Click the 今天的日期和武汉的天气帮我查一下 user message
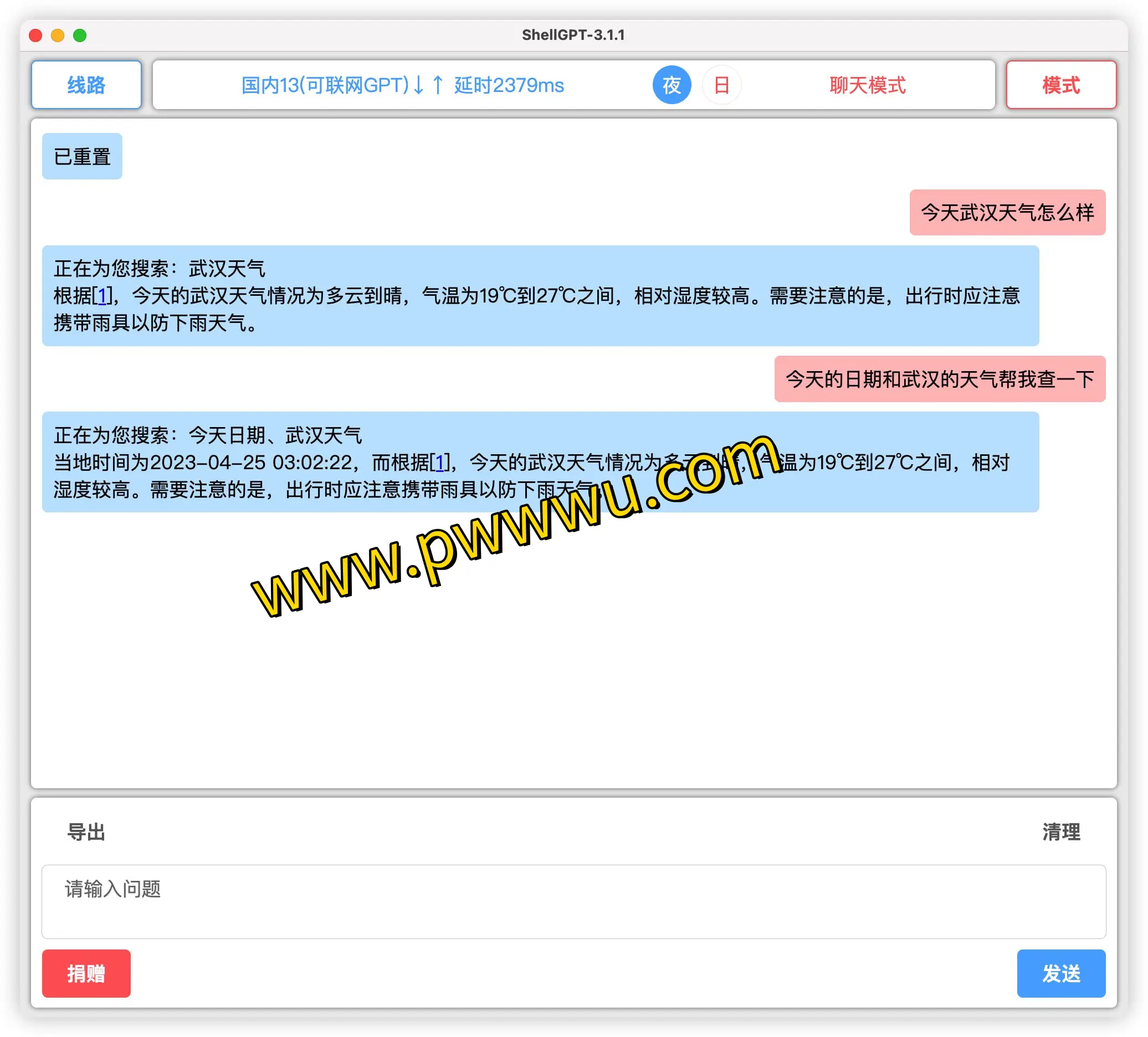 pyautogui.click(x=939, y=379)
